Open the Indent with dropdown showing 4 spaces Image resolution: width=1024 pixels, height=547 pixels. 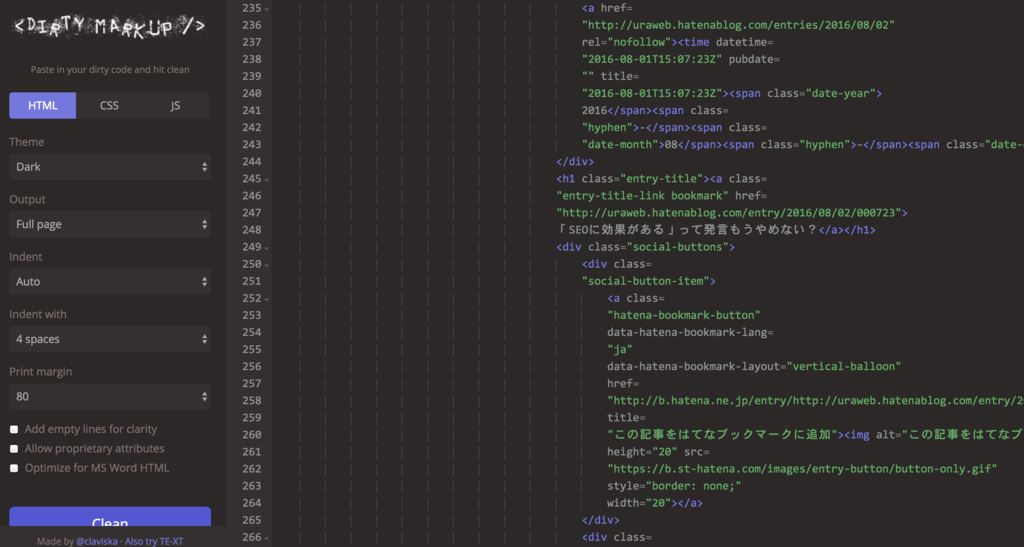(x=110, y=339)
